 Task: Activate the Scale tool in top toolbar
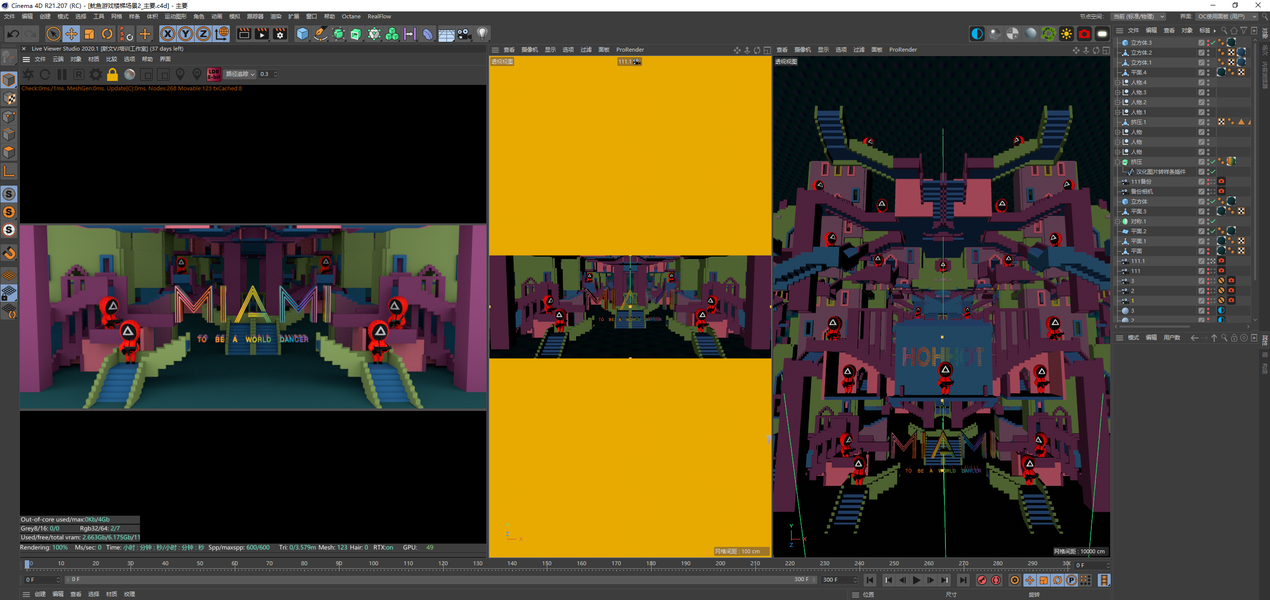[89, 35]
